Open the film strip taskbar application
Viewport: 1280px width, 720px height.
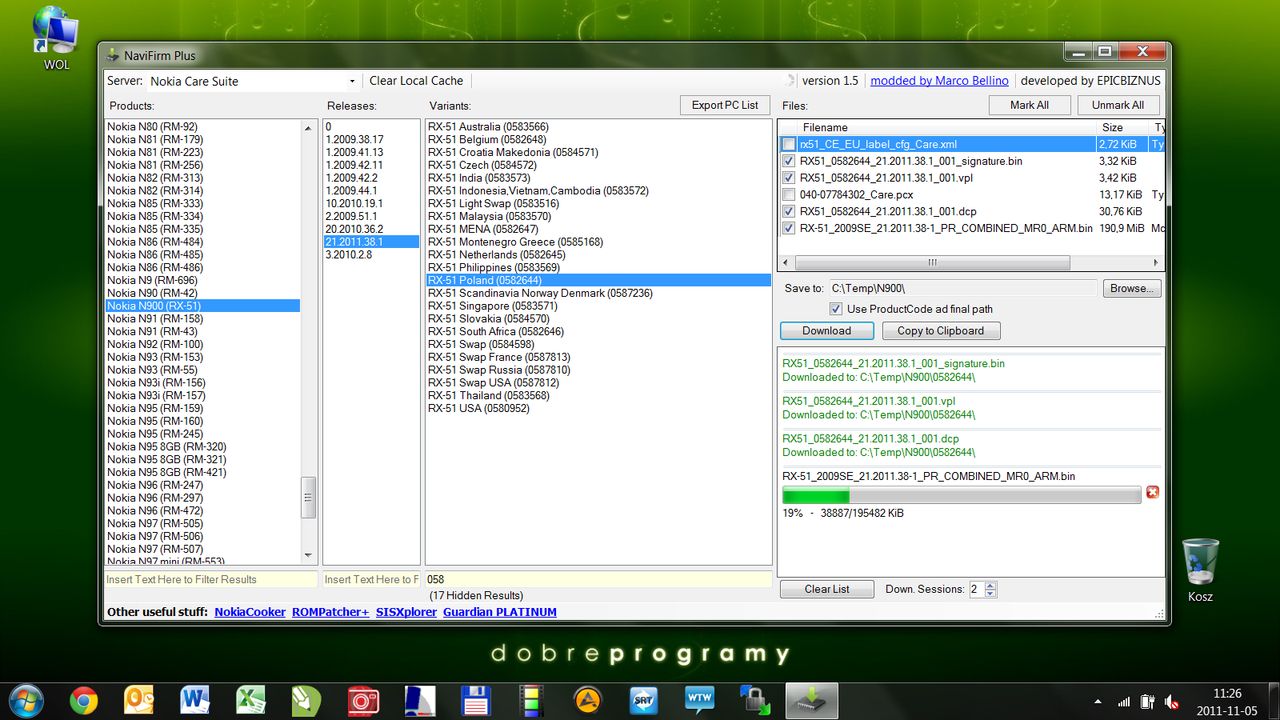(532, 701)
